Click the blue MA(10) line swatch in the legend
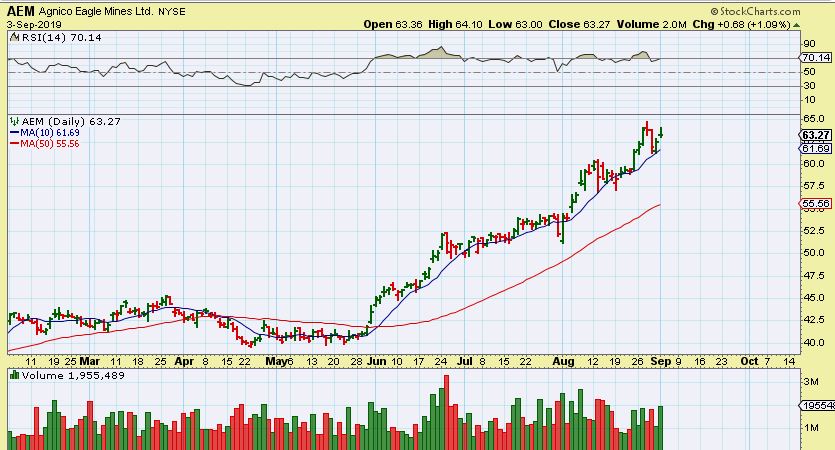Screen dimensions: 835x450 point(14,133)
